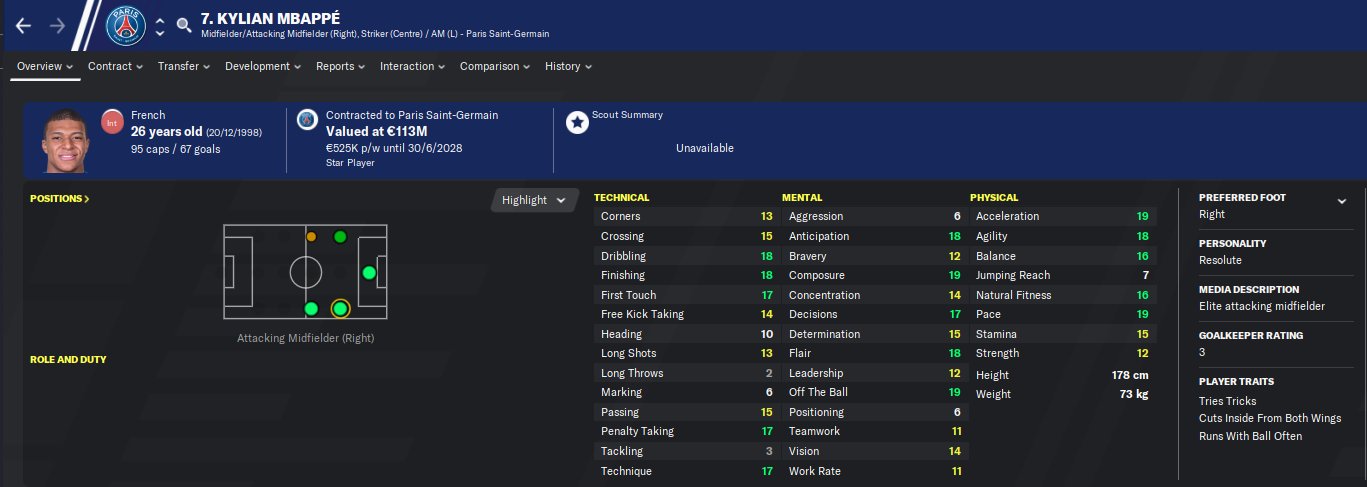This screenshot has height=487, width=1367.
Task: Select the orange position dot on the pitch
Action: pyautogui.click(x=311, y=237)
